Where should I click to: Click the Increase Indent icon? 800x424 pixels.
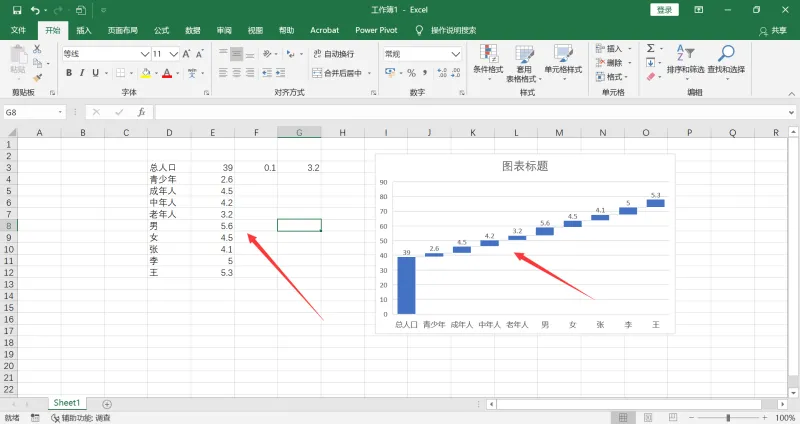280,73
